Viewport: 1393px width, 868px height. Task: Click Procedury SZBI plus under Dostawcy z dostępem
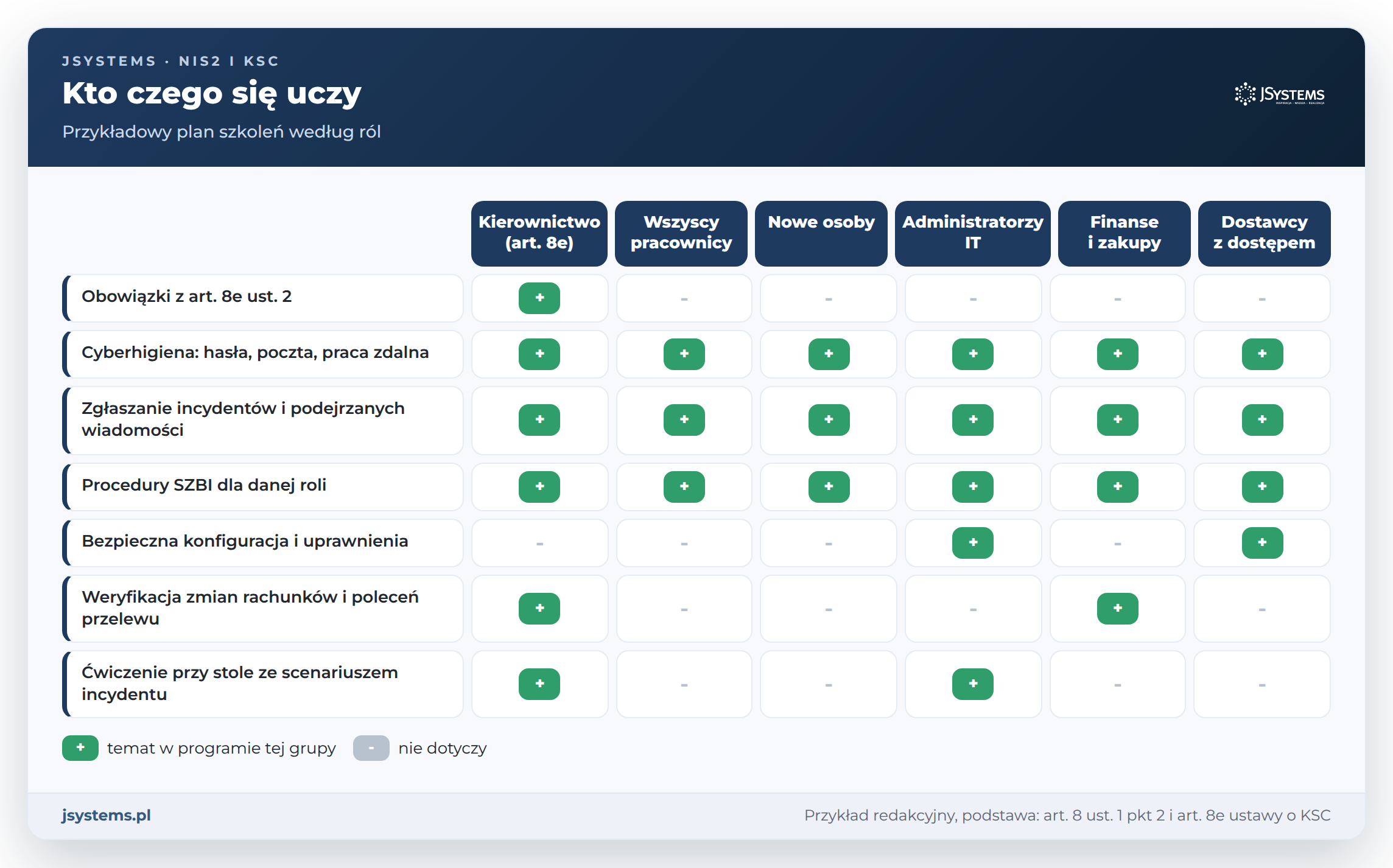[x=1262, y=487]
